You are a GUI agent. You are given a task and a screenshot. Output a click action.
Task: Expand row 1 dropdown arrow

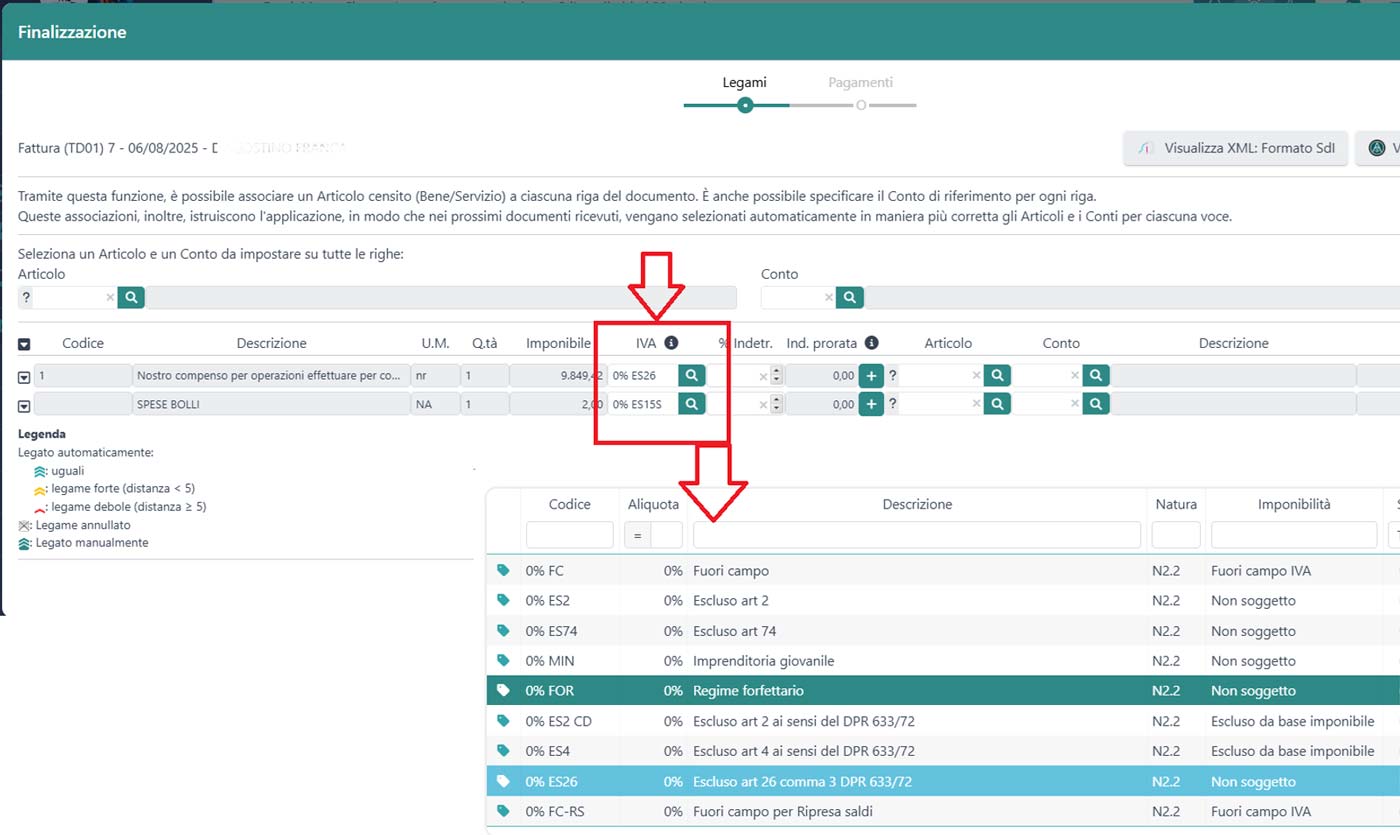[x=24, y=377]
